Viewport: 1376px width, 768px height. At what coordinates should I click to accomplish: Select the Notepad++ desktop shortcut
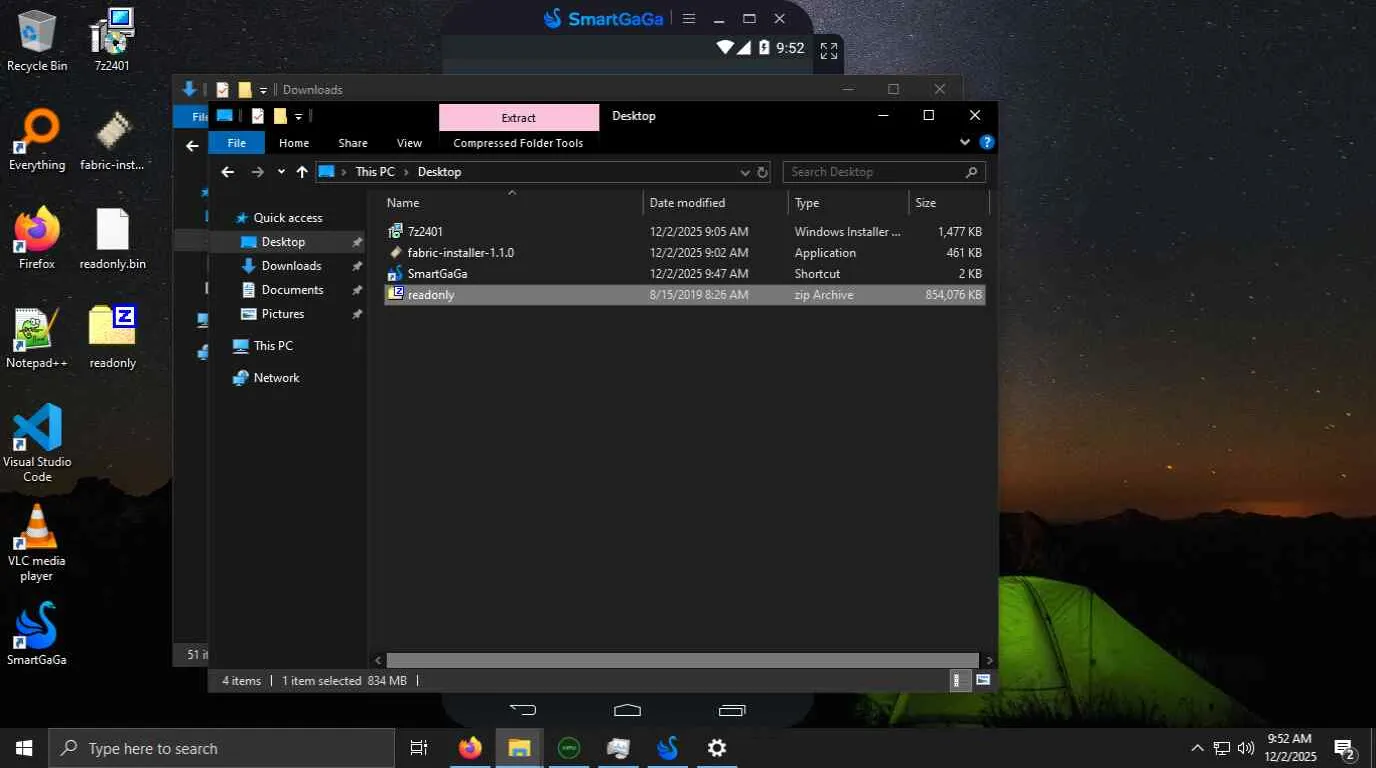[37, 338]
